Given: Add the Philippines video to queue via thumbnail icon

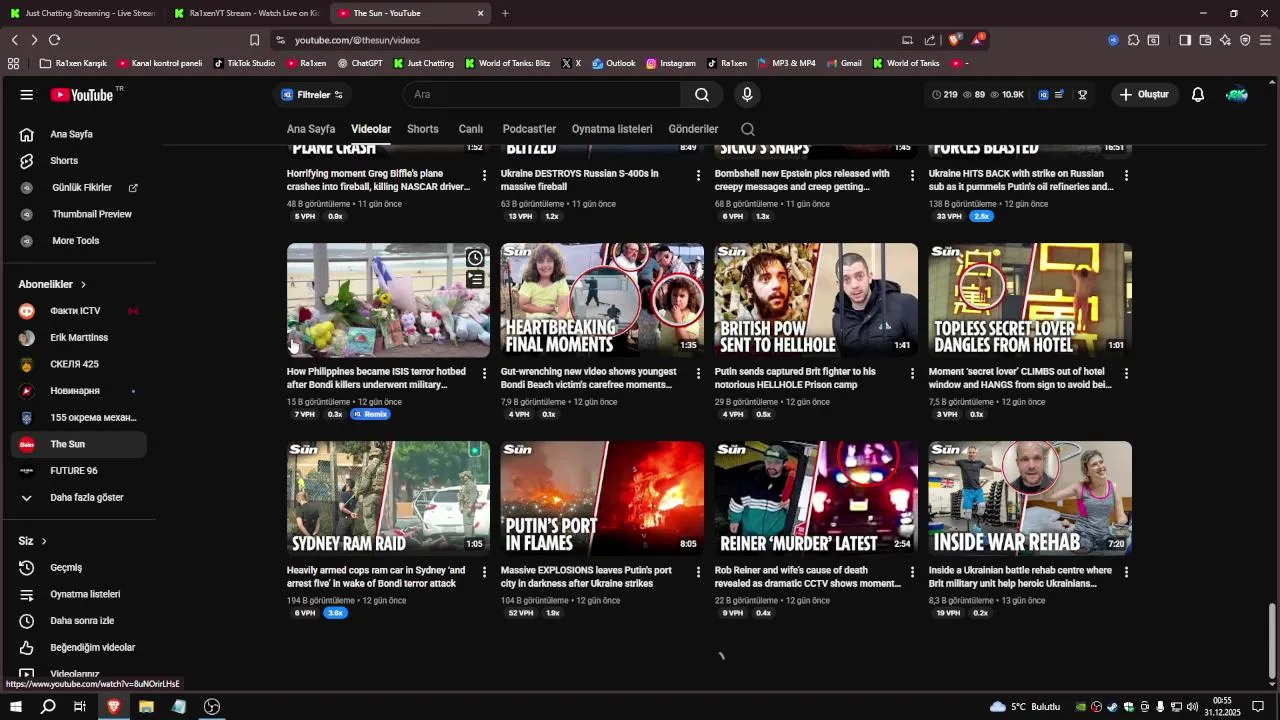Looking at the screenshot, I should coord(475,280).
